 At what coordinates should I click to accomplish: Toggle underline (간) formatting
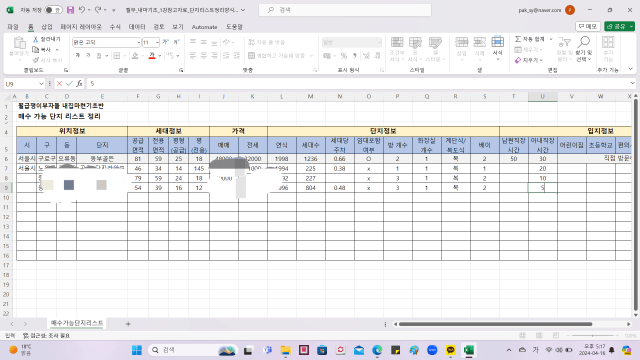(x=98, y=56)
